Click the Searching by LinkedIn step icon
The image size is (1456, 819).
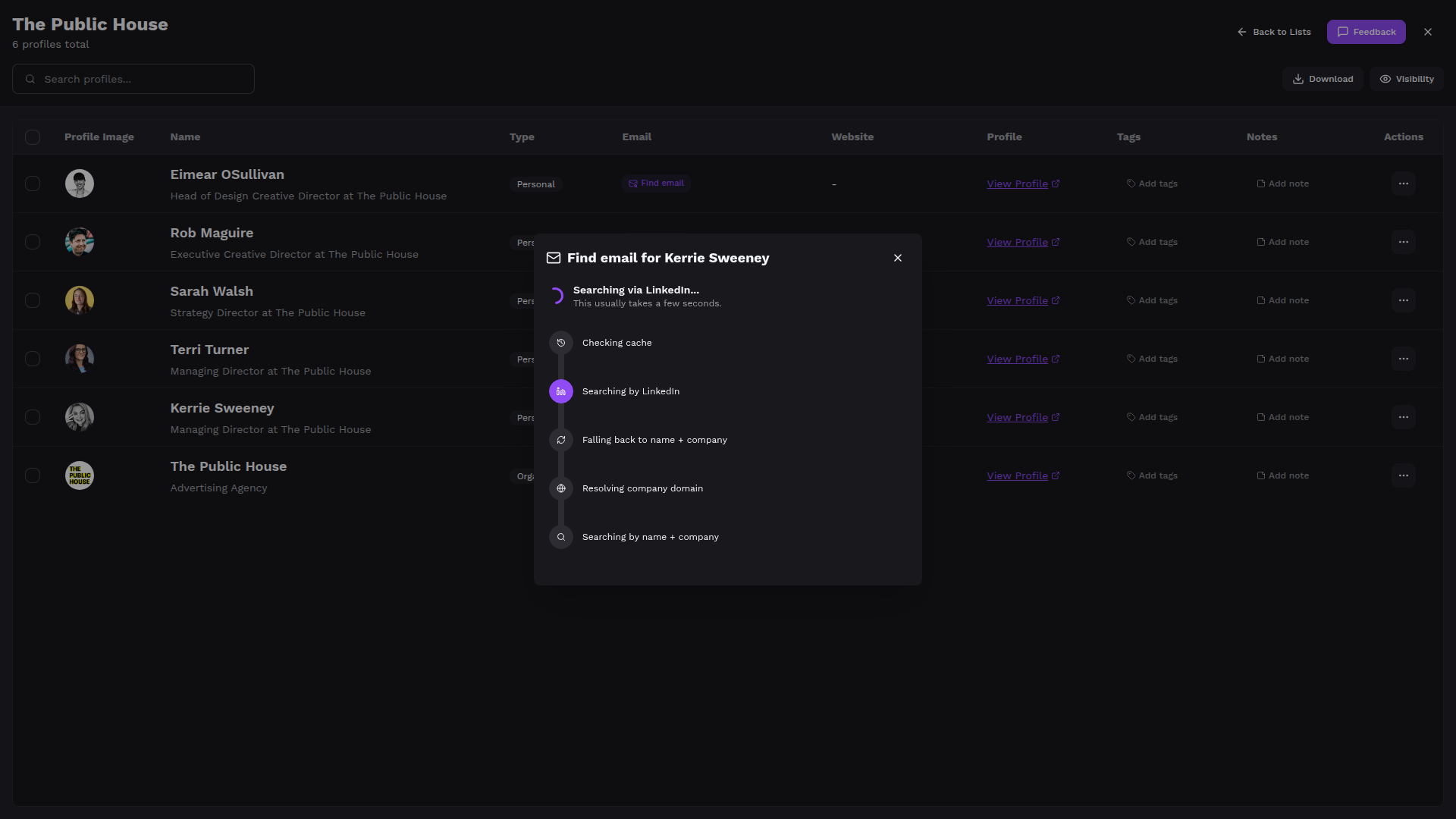pos(561,391)
